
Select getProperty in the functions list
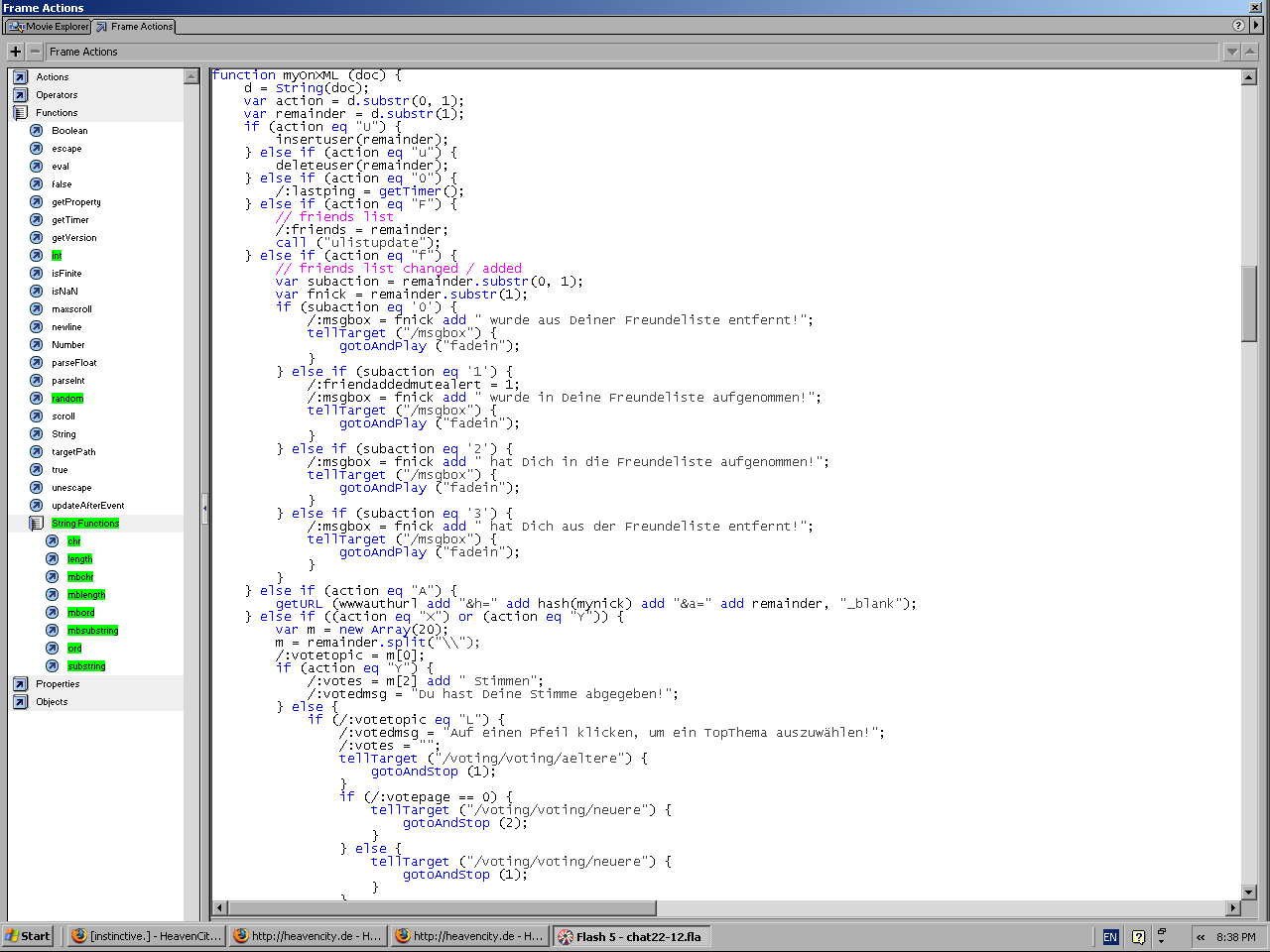tap(76, 202)
